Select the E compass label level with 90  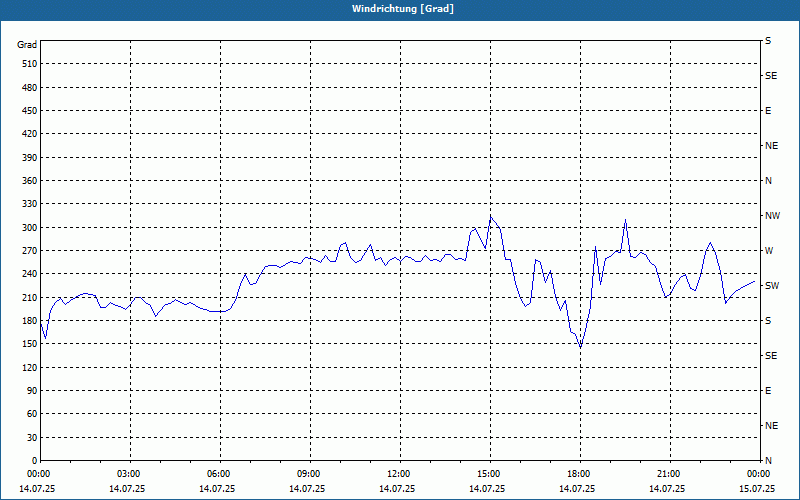tap(768, 391)
